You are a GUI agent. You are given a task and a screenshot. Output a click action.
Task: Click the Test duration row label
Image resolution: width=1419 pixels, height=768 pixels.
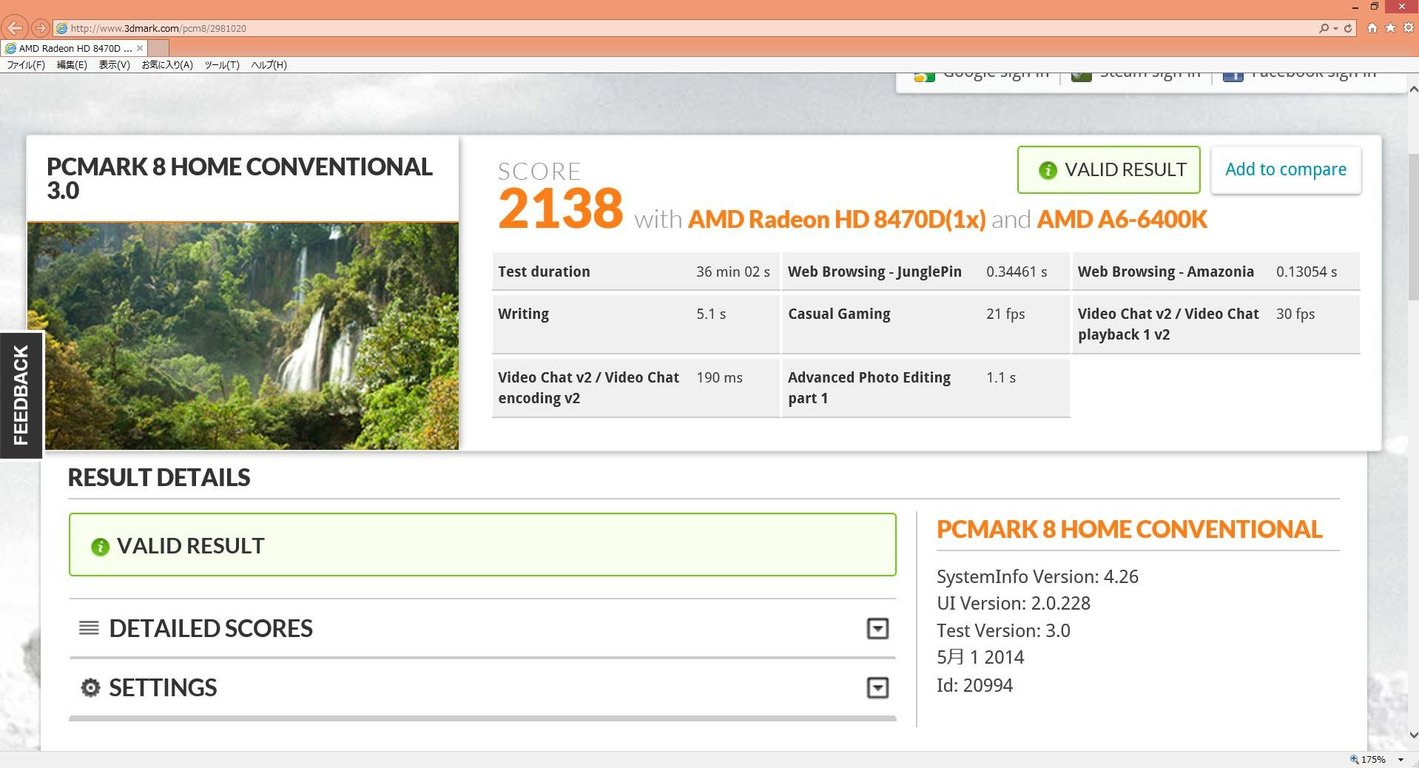544,272
